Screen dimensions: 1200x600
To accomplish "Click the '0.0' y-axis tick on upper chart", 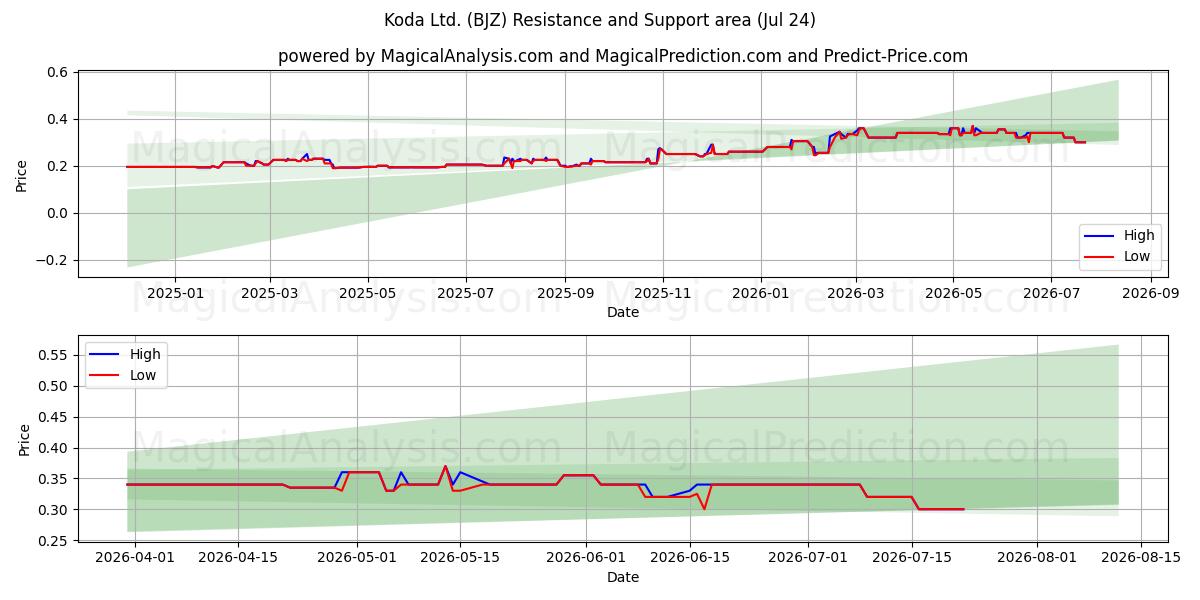I will pyautogui.click(x=58, y=213).
